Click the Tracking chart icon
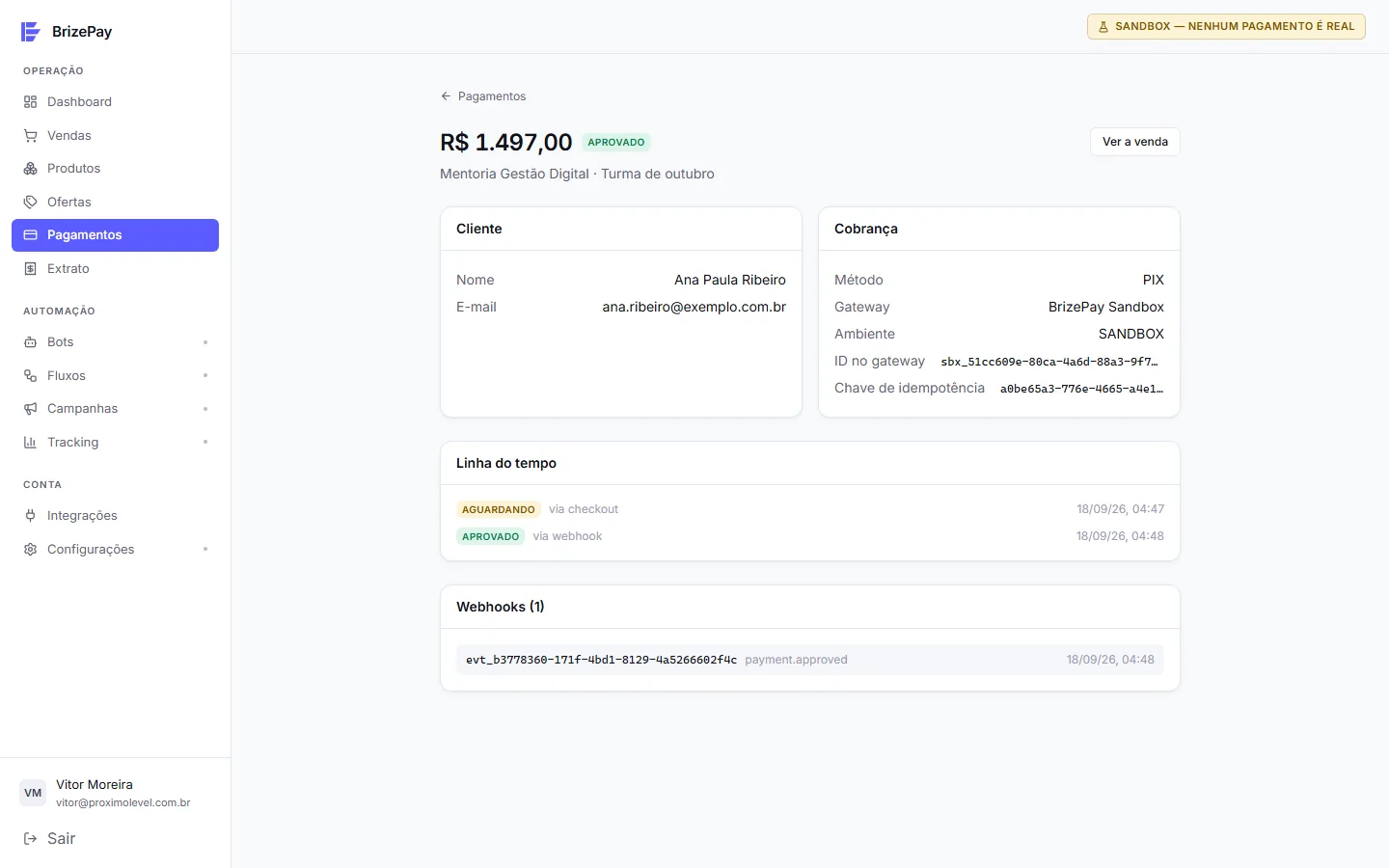Image resolution: width=1389 pixels, height=868 pixels. [x=31, y=443]
